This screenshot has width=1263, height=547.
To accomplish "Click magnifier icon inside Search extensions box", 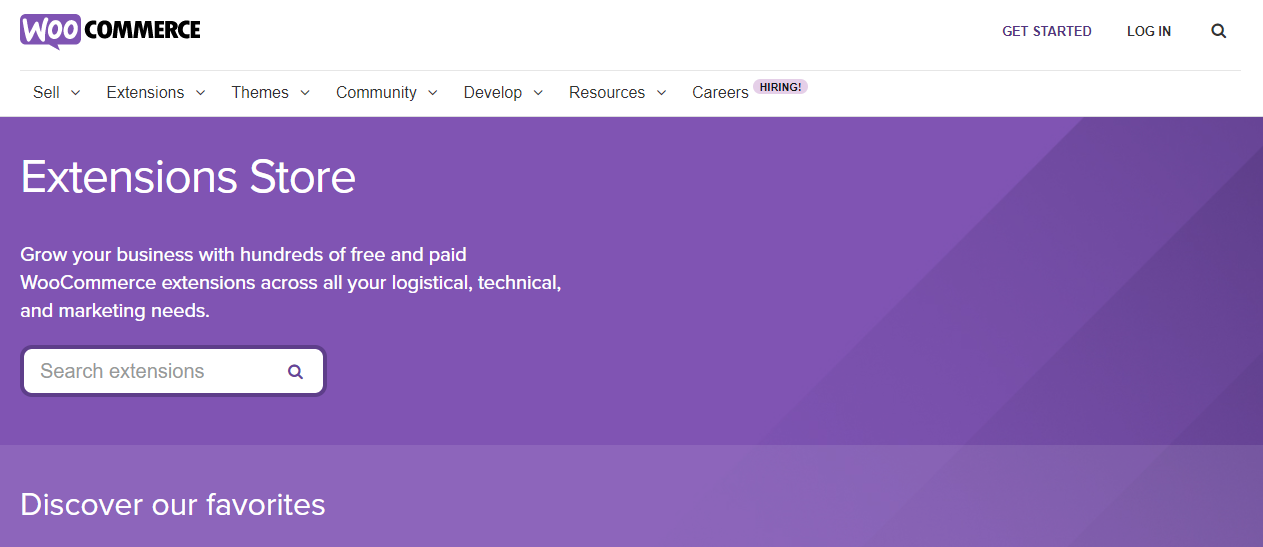I will pos(295,371).
